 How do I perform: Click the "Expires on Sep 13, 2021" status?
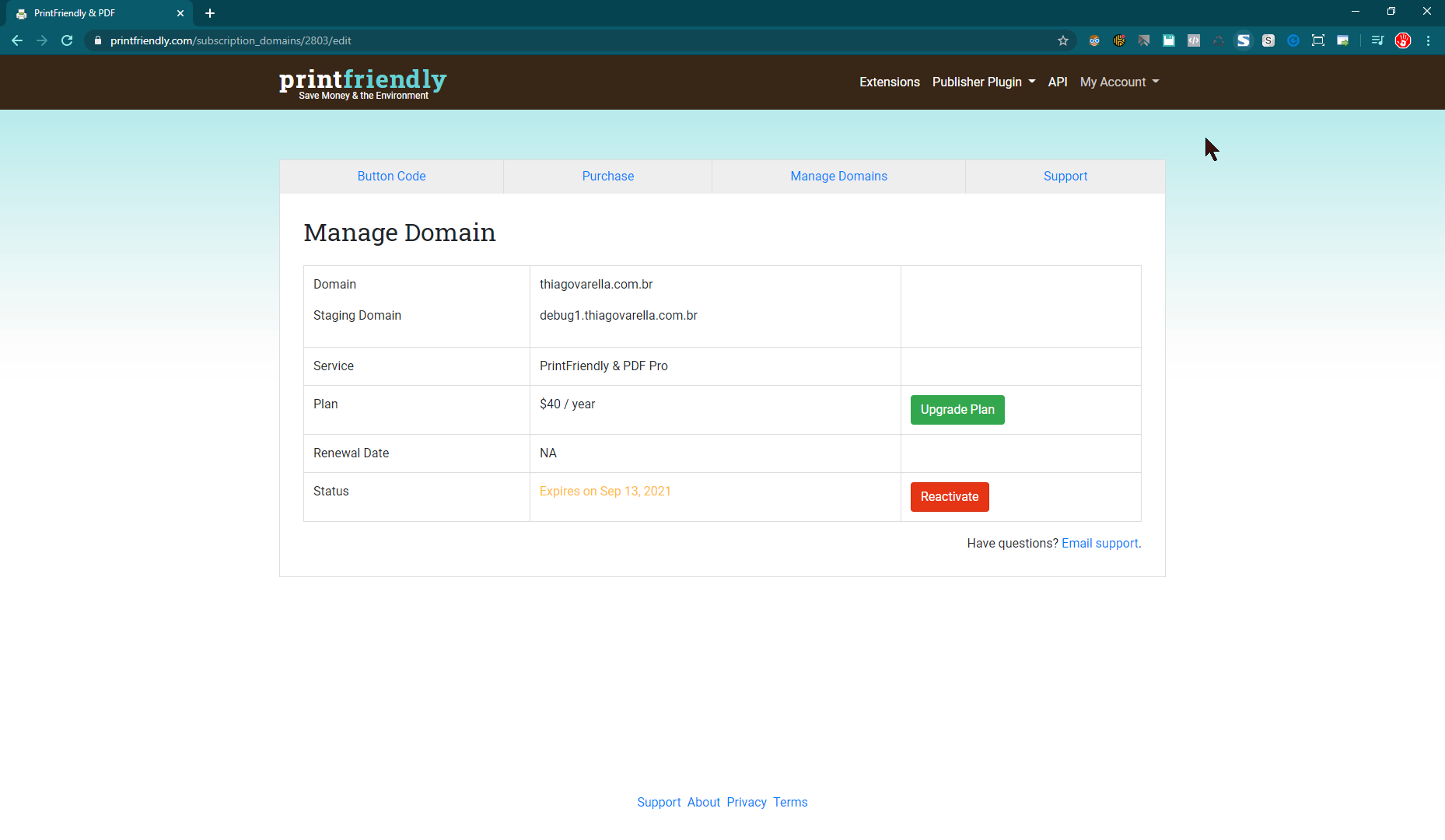605,492
